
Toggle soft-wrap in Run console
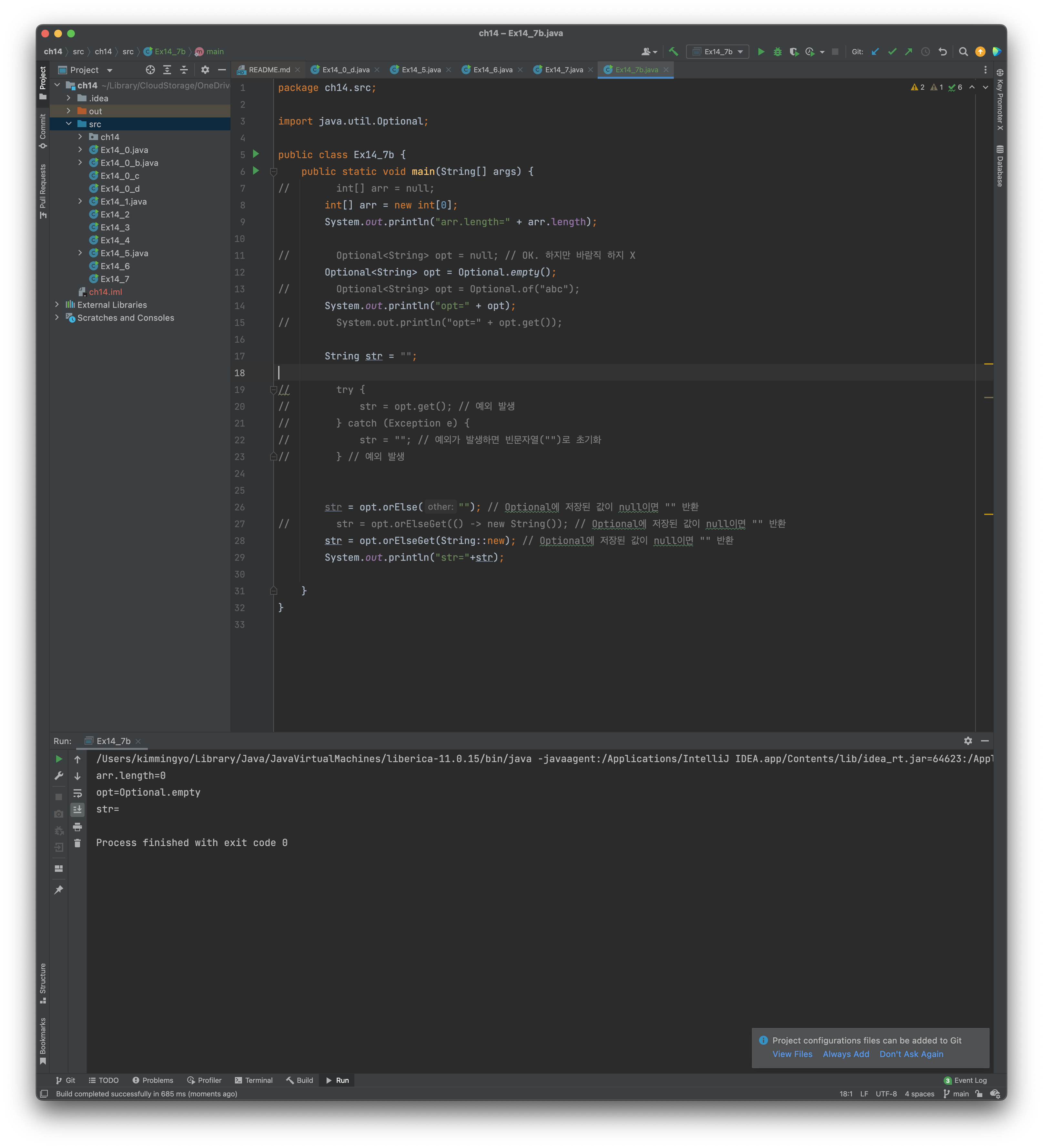(x=77, y=793)
